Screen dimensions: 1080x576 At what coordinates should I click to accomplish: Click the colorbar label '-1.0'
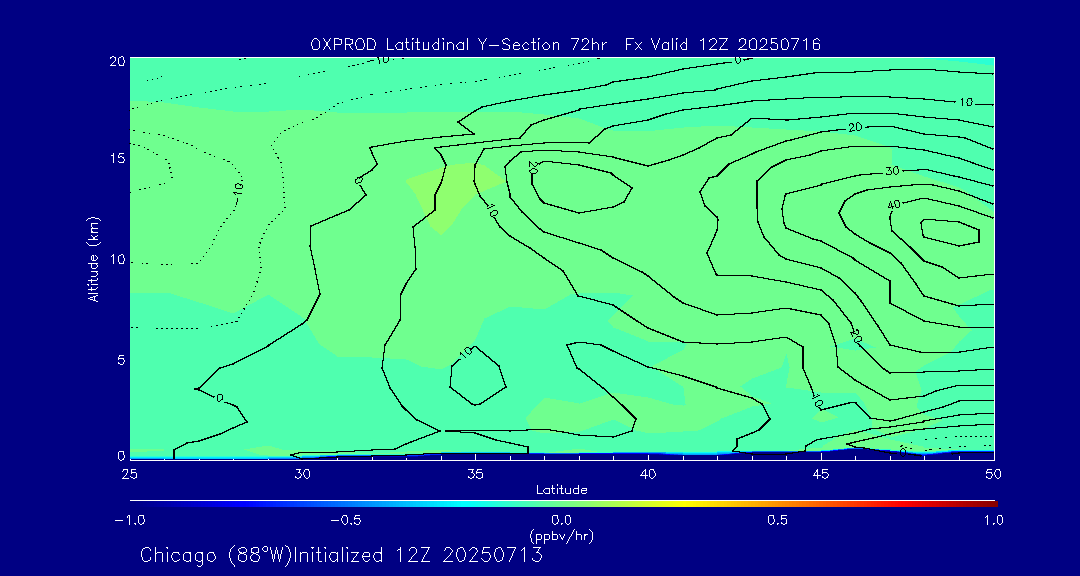coord(129,520)
